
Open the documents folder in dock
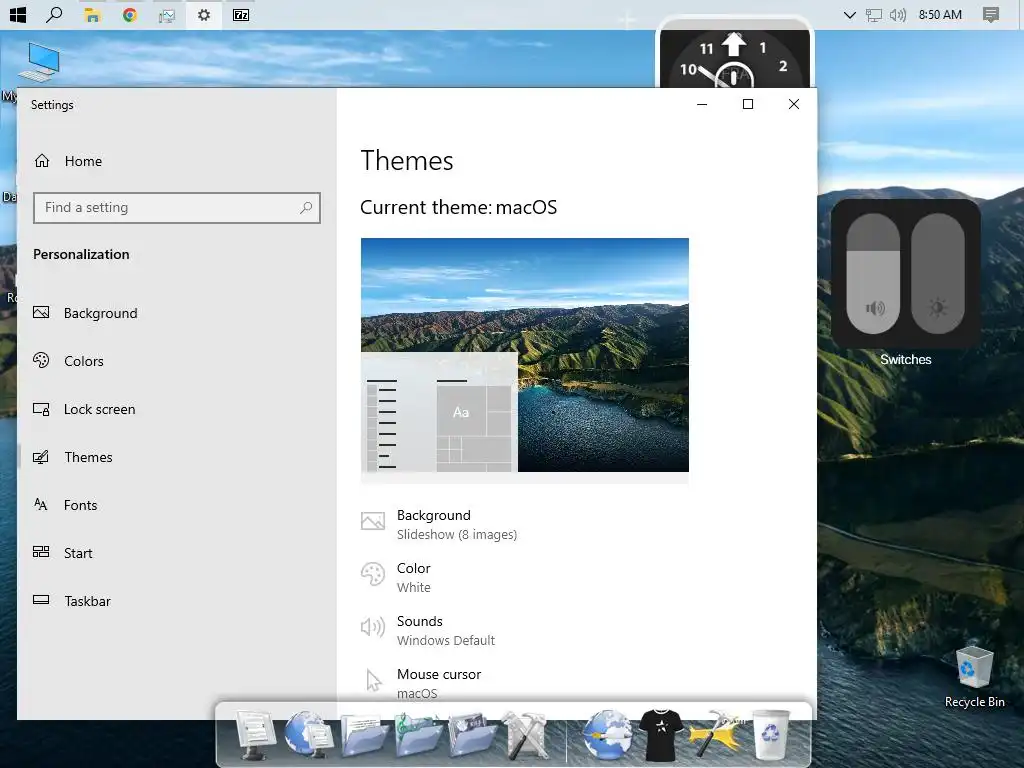(x=365, y=735)
